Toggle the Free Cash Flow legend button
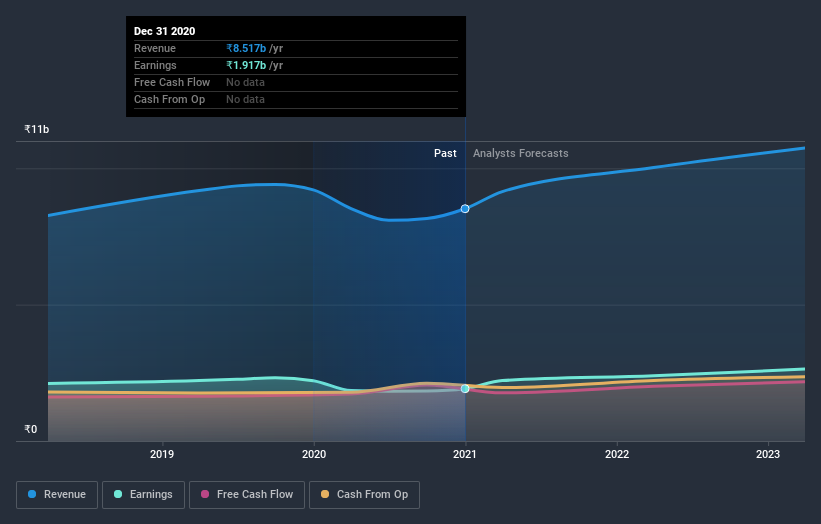This screenshot has height=524, width=821. [x=247, y=495]
